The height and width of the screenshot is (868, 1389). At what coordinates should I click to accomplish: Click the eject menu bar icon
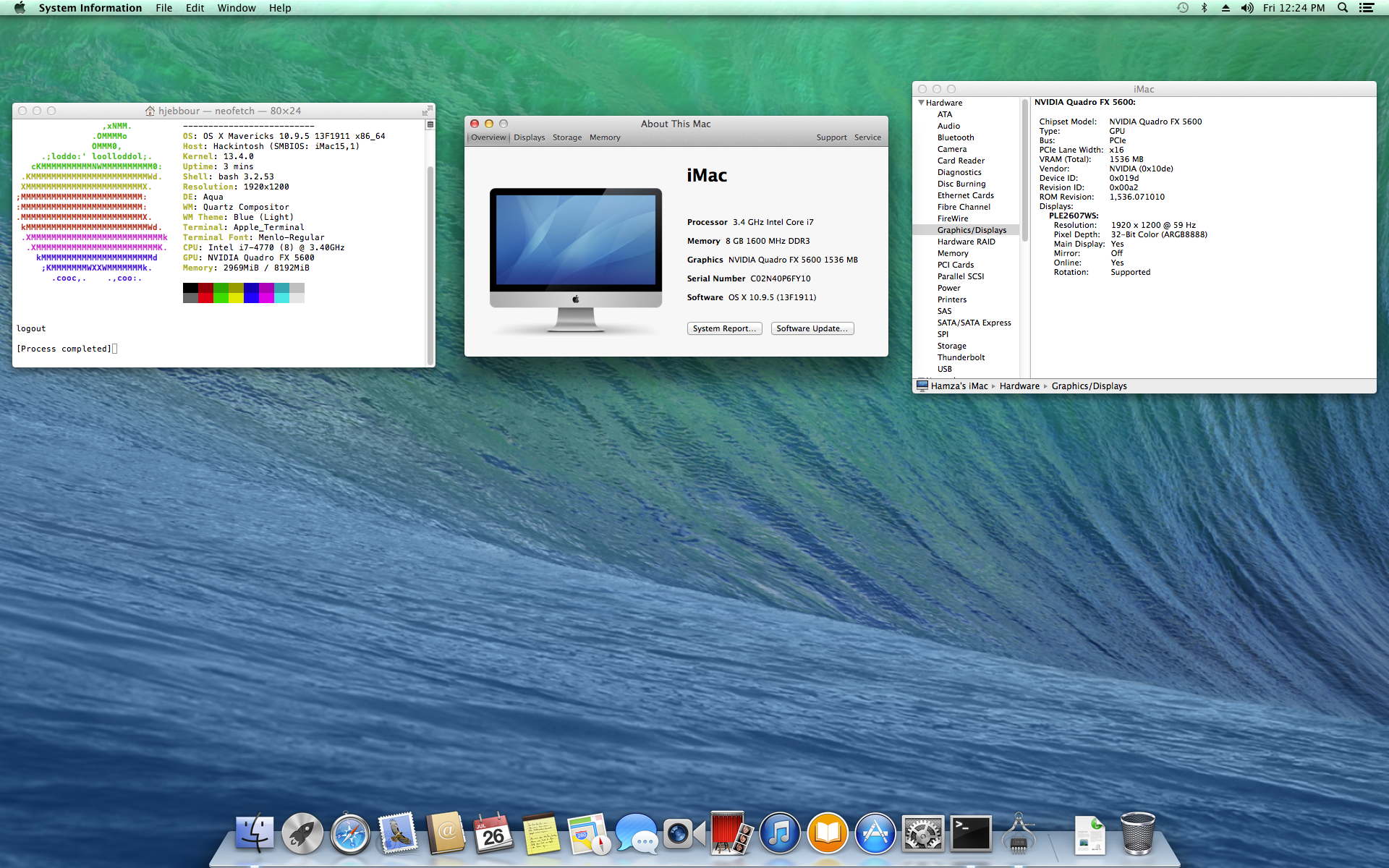tap(1226, 8)
